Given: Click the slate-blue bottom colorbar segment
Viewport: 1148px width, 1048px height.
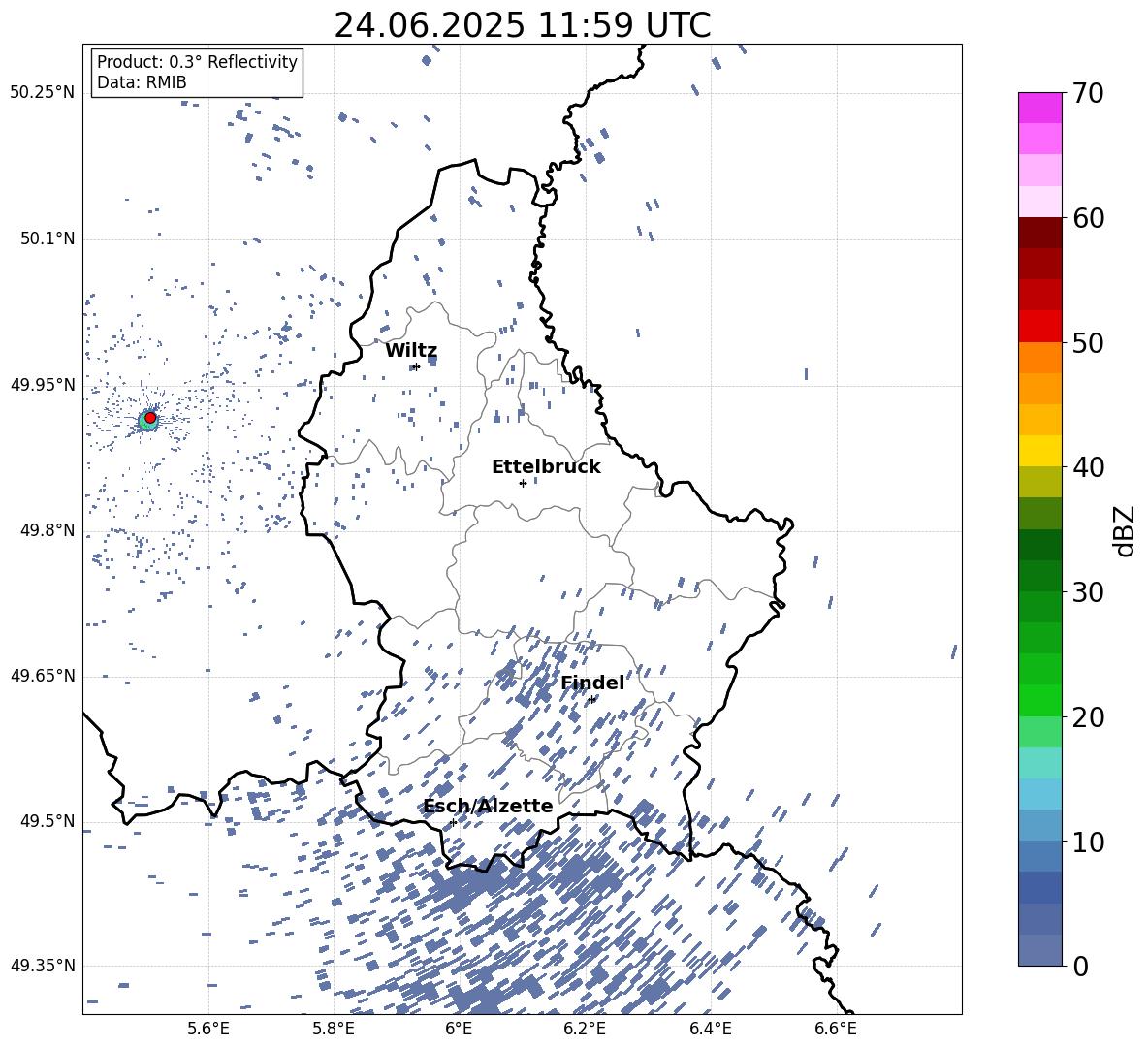Looking at the screenshot, I should (1039, 950).
